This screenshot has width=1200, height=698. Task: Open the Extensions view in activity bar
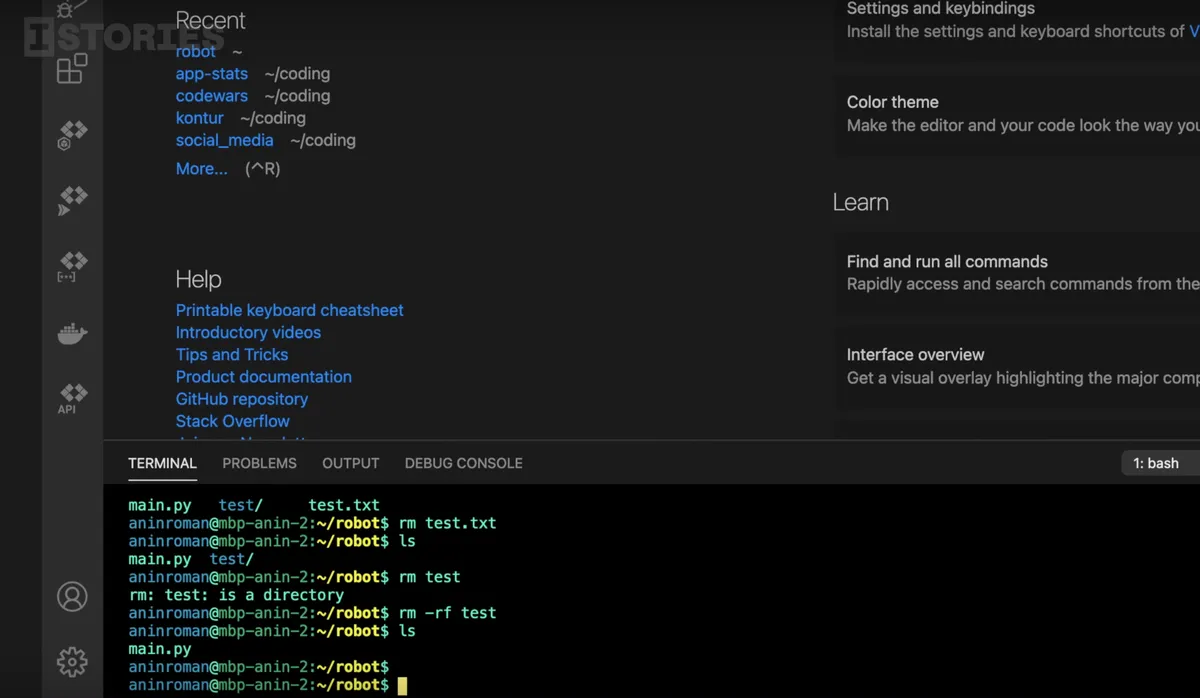pos(72,68)
